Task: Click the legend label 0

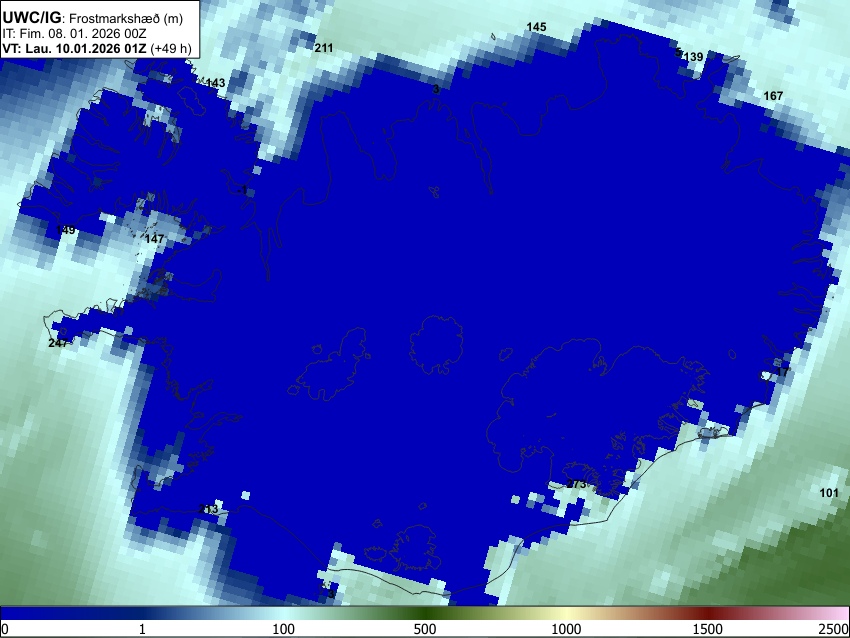Action: pos(5,629)
